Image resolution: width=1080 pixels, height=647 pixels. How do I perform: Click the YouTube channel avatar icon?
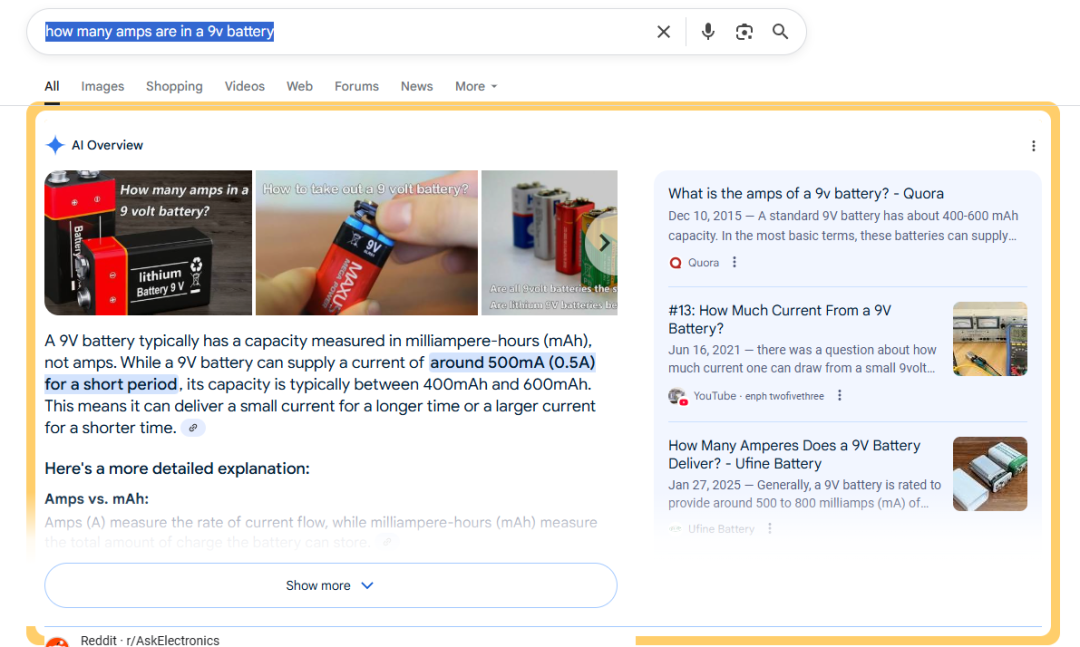pos(677,396)
